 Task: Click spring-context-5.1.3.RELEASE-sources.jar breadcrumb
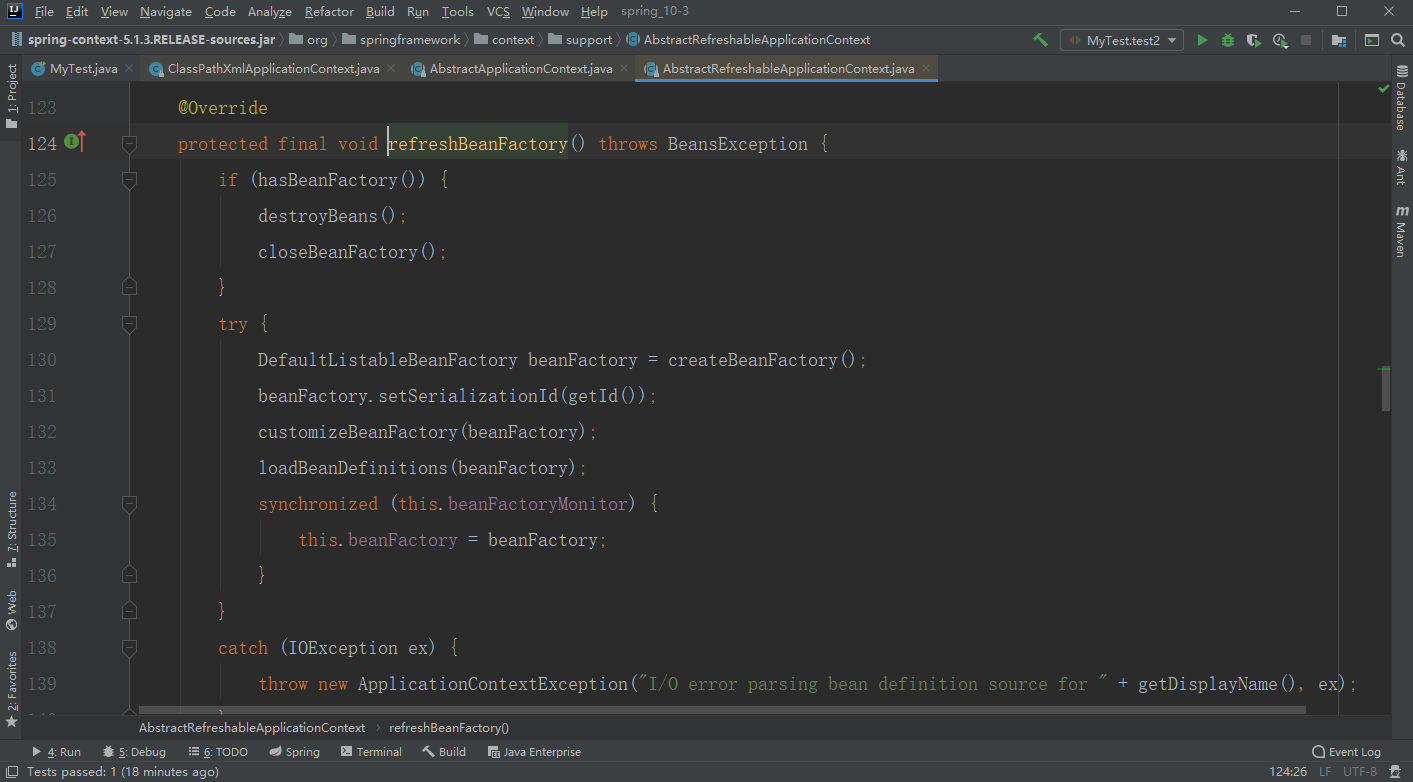[143, 40]
